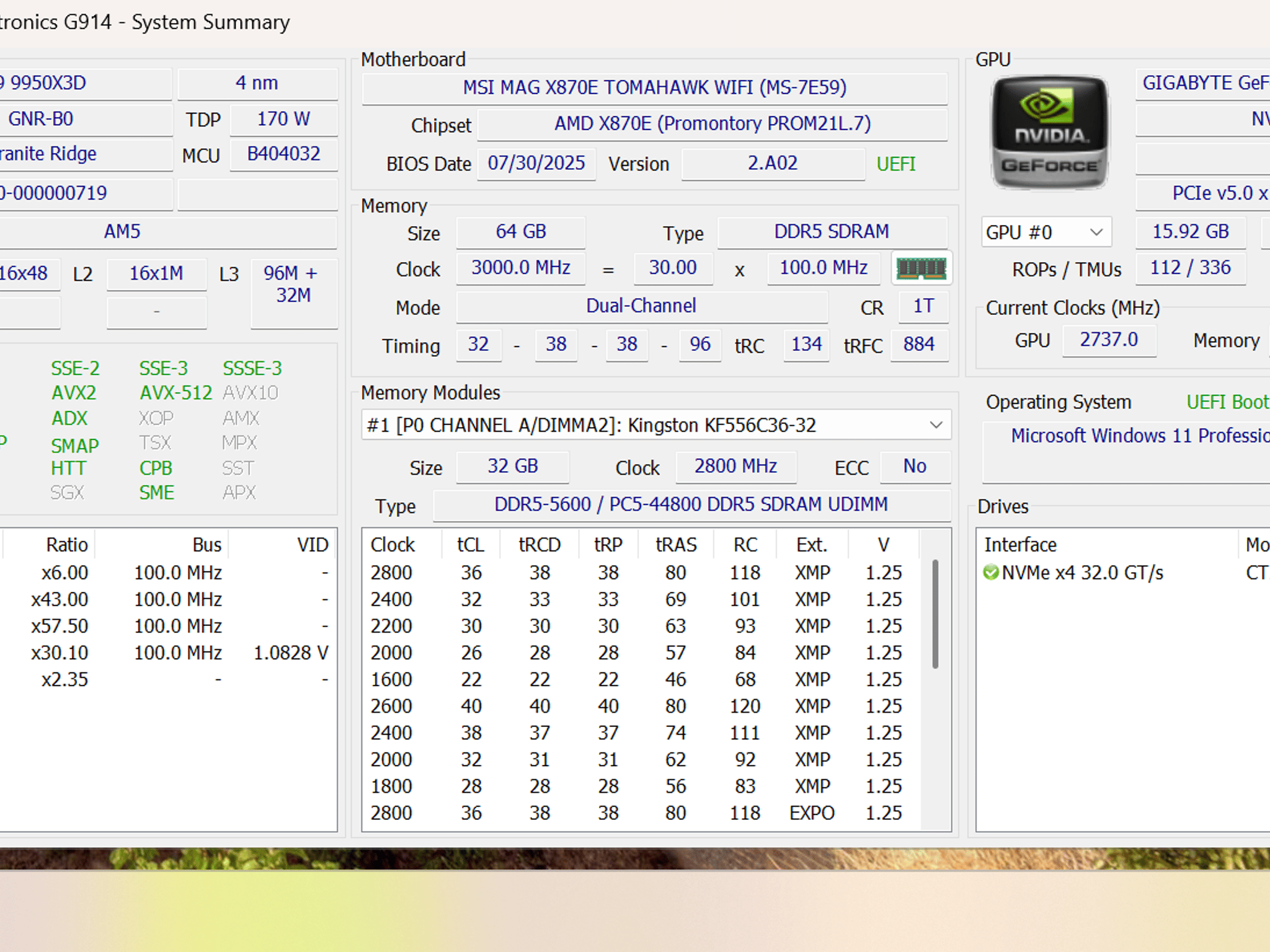
Task: Click the 1T command rate value
Action: tap(923, 306)
